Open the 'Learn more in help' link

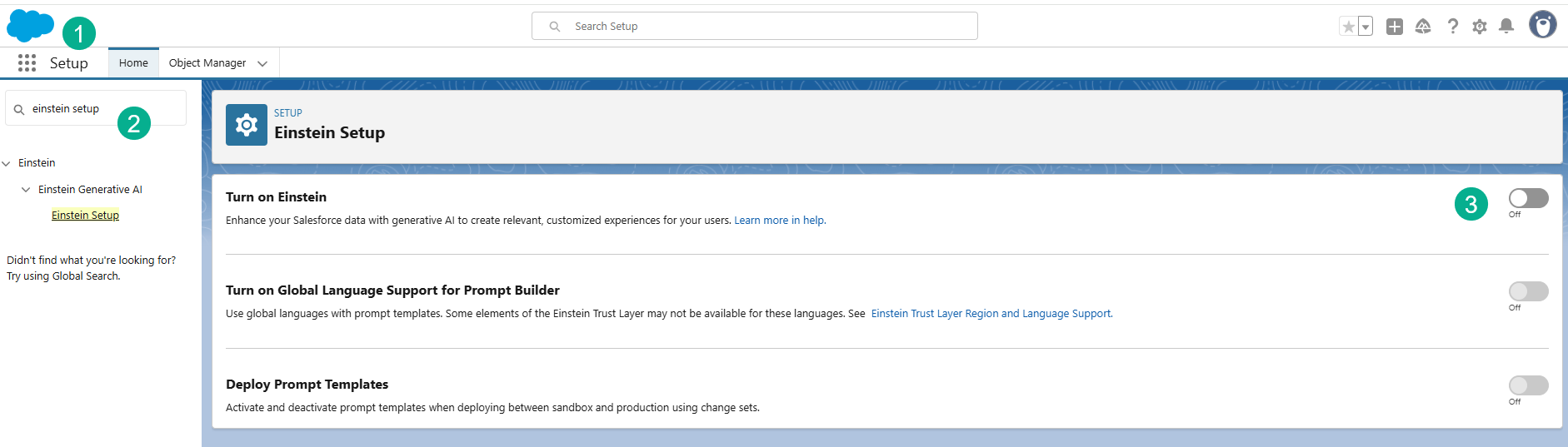780,221
